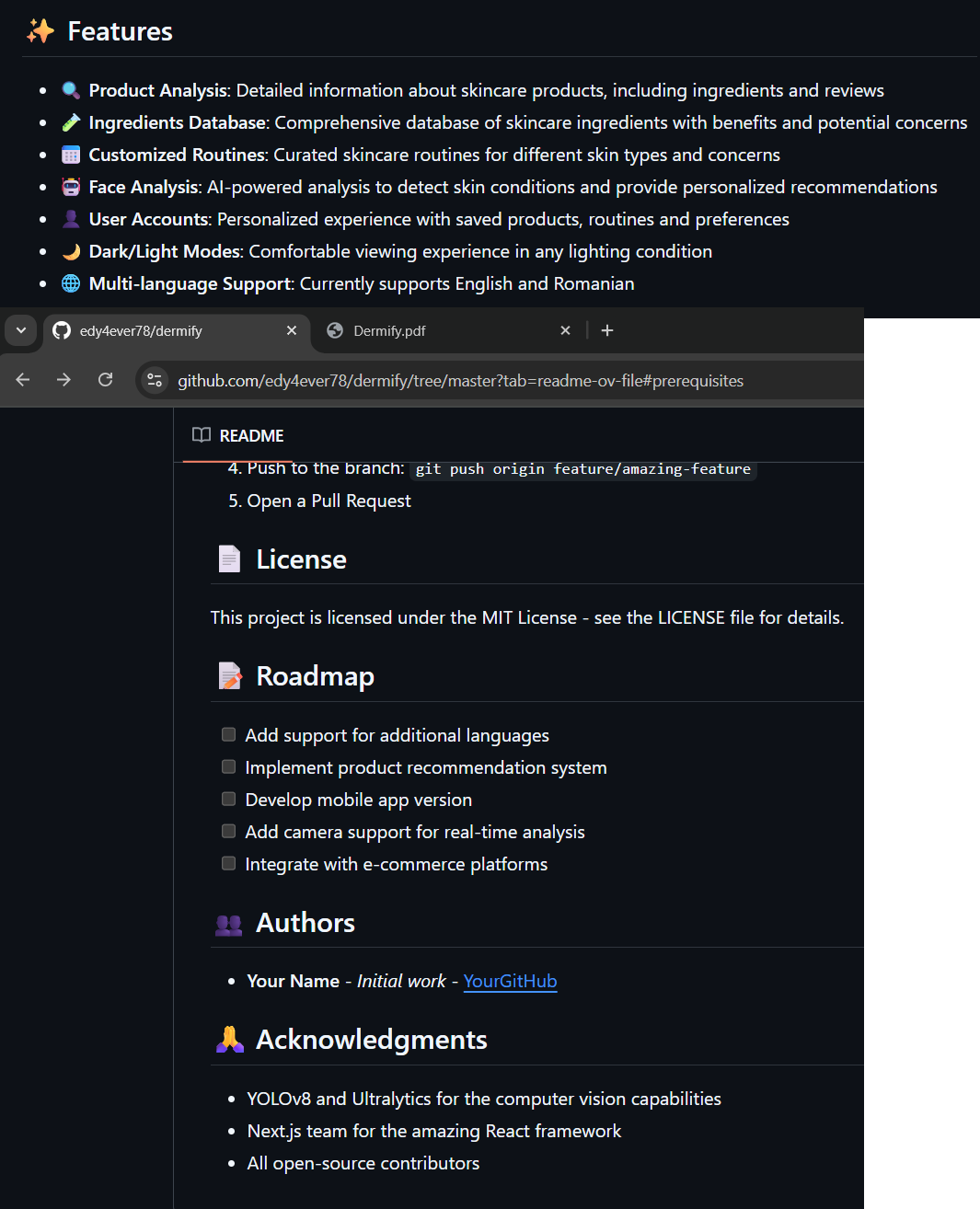Tick 'Add camera support for real-time analysis'
The height and width of the screenshot is (1209, 980).
pyautogui.click(x=228, y=831)
